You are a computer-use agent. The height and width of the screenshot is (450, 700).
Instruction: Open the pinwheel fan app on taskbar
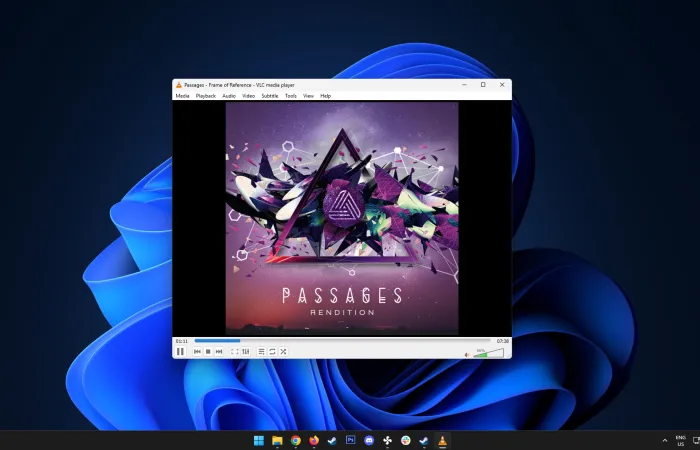click(x=387, y=441)
